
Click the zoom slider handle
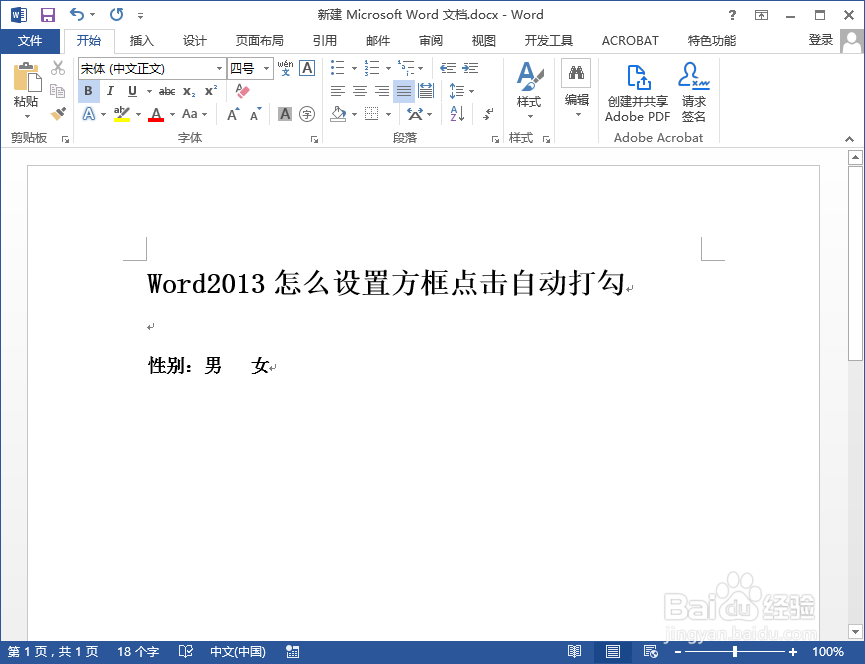point(735,652)
